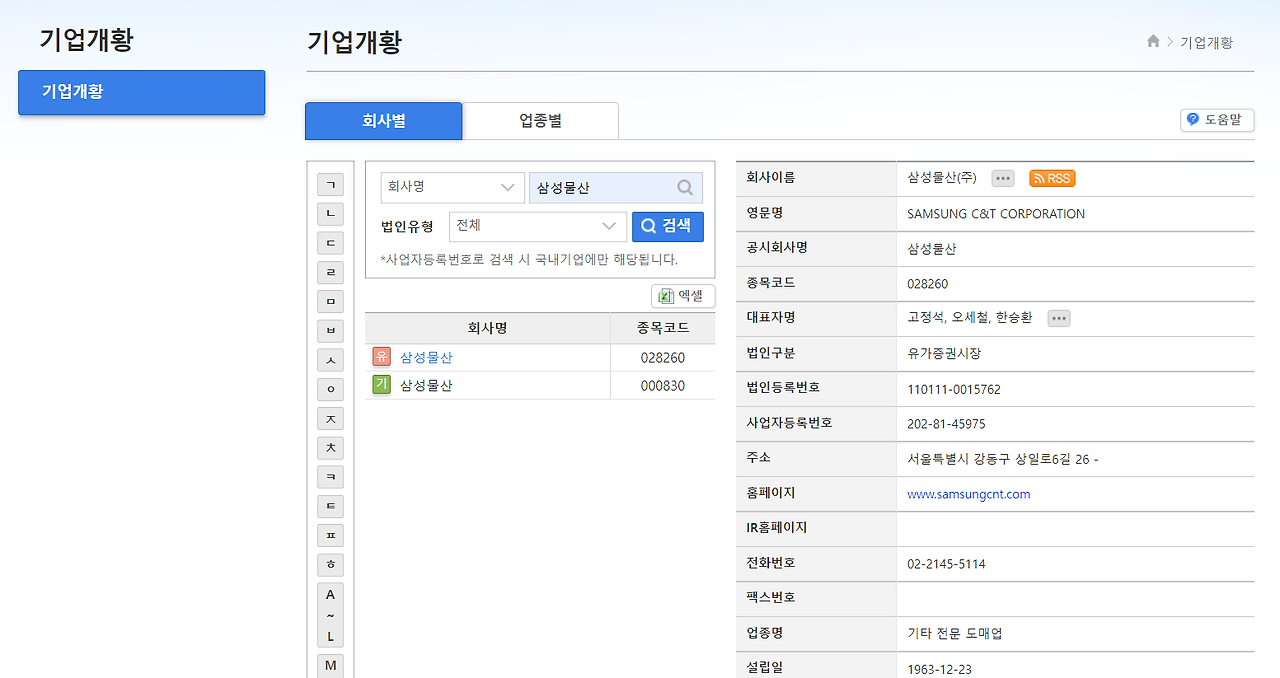Click the 법인구분 value 유가증권시장
The image size is (1280, 678).
944,354
